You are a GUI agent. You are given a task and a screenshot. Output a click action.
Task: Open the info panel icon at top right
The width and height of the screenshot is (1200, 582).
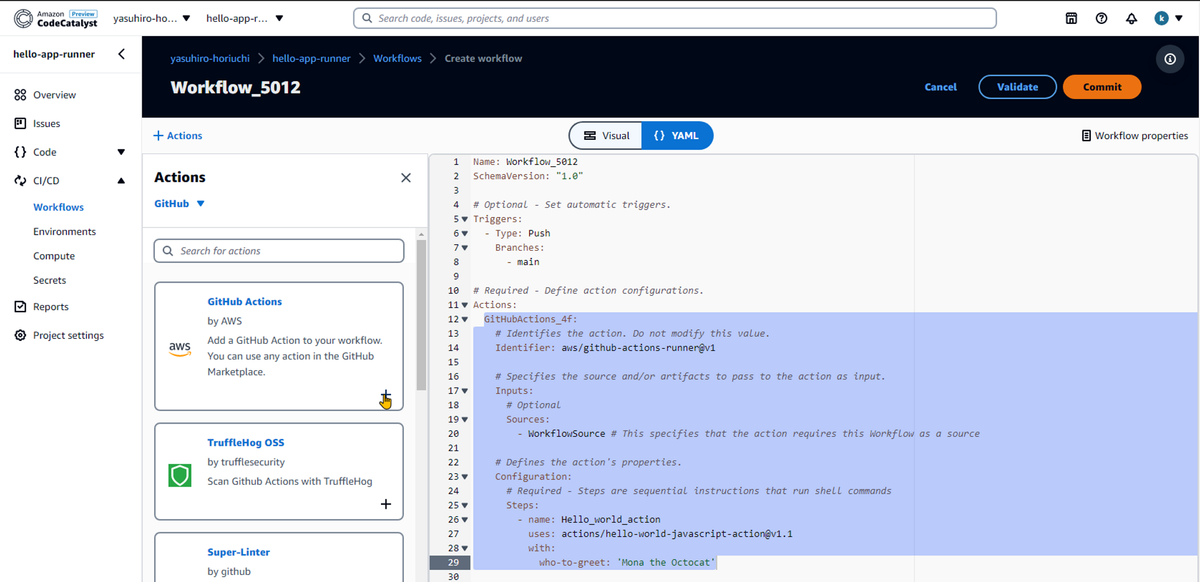click(1170, 58)
